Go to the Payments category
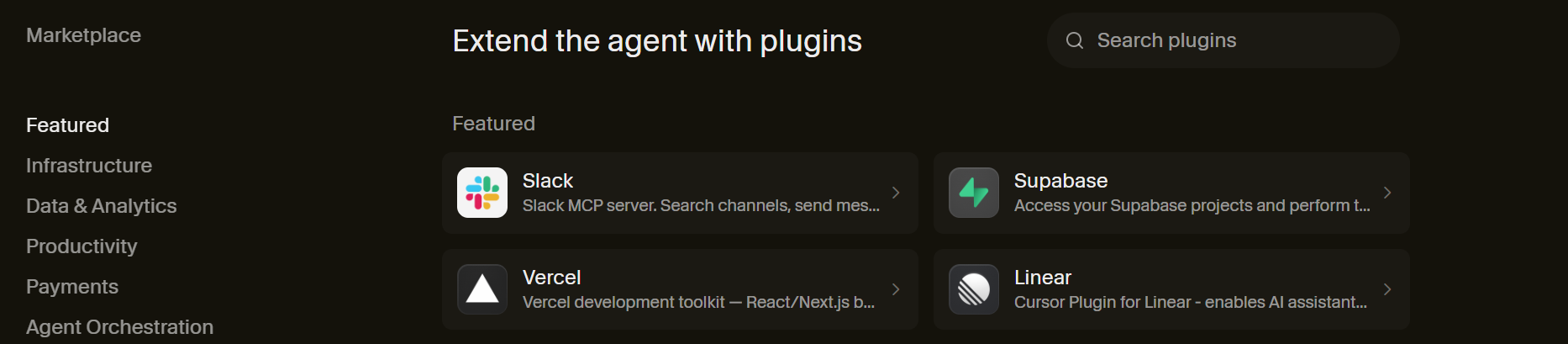Screen dimensions: 1568x344 72,287
